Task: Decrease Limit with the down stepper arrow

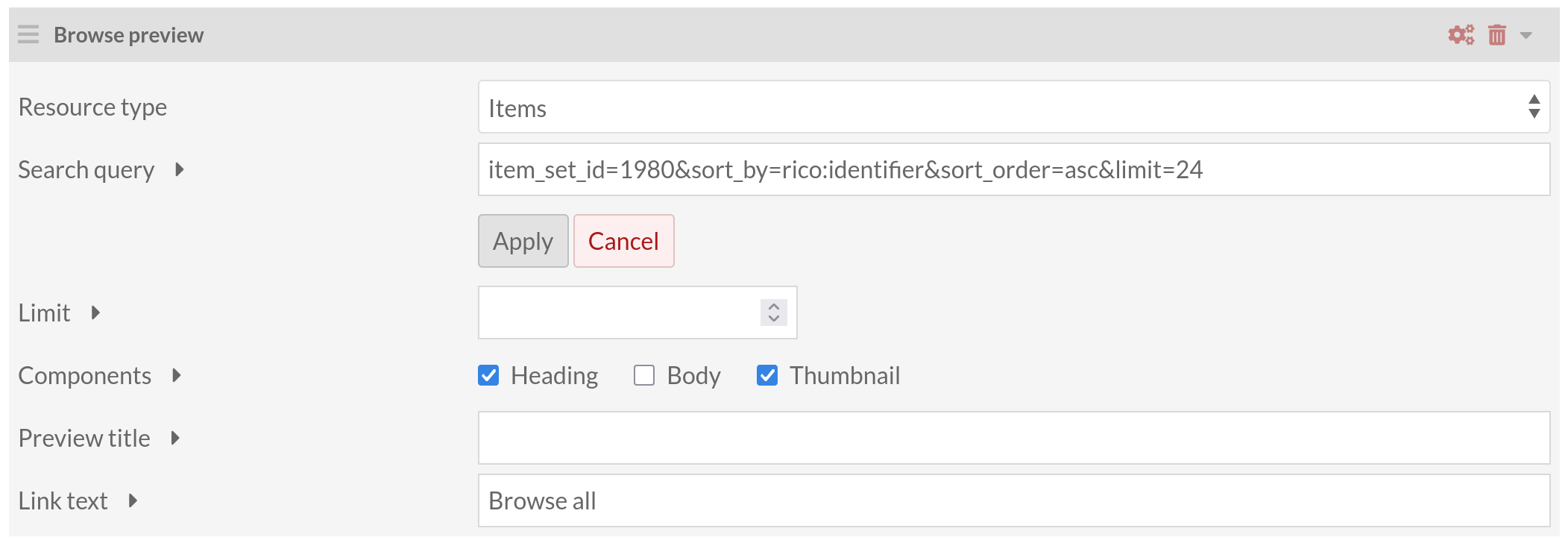Action: [774, 319]
